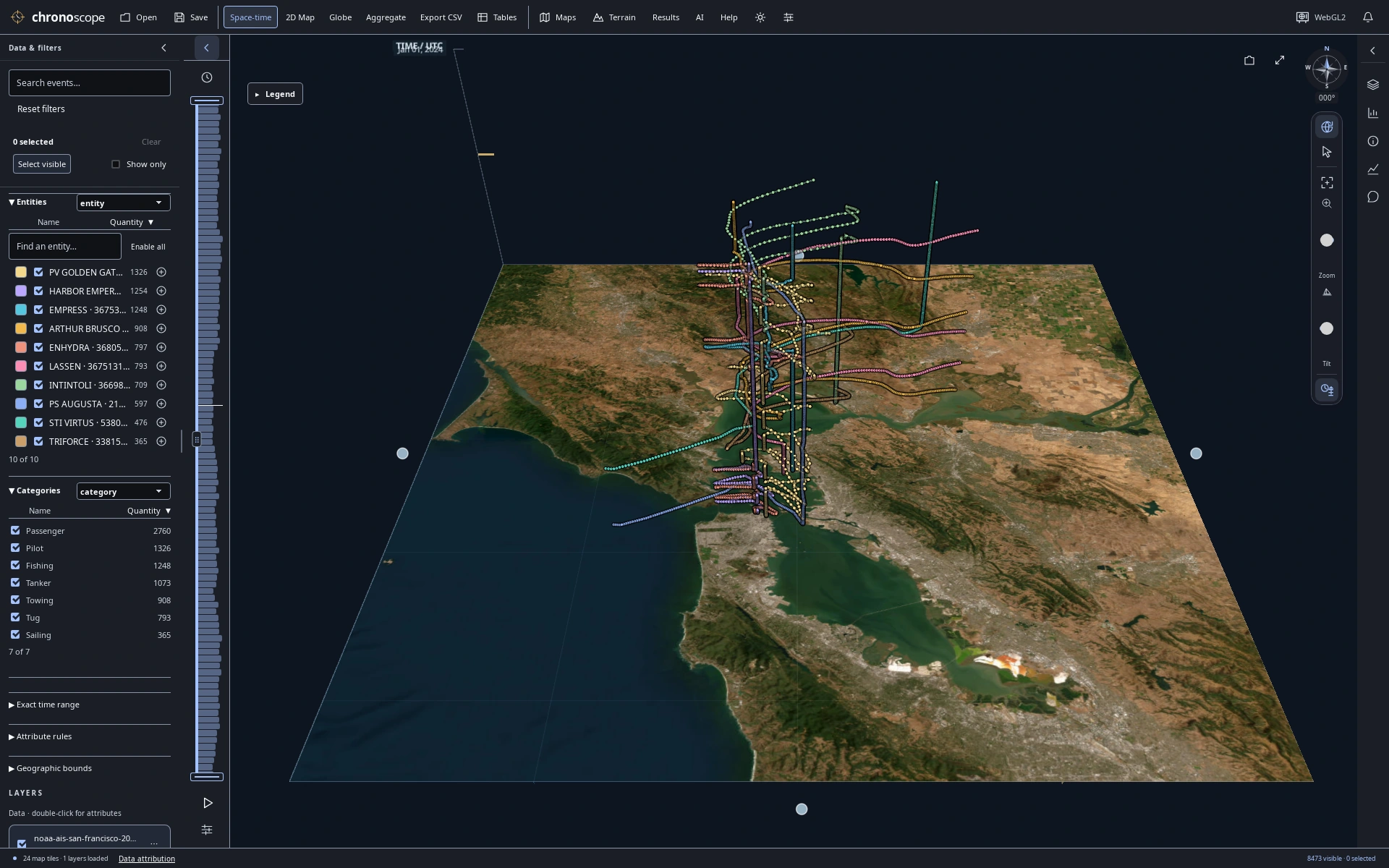This screenshot has height=868, width=1389.
Task: Click Enable all entities
Action: (x=148, y=247)
